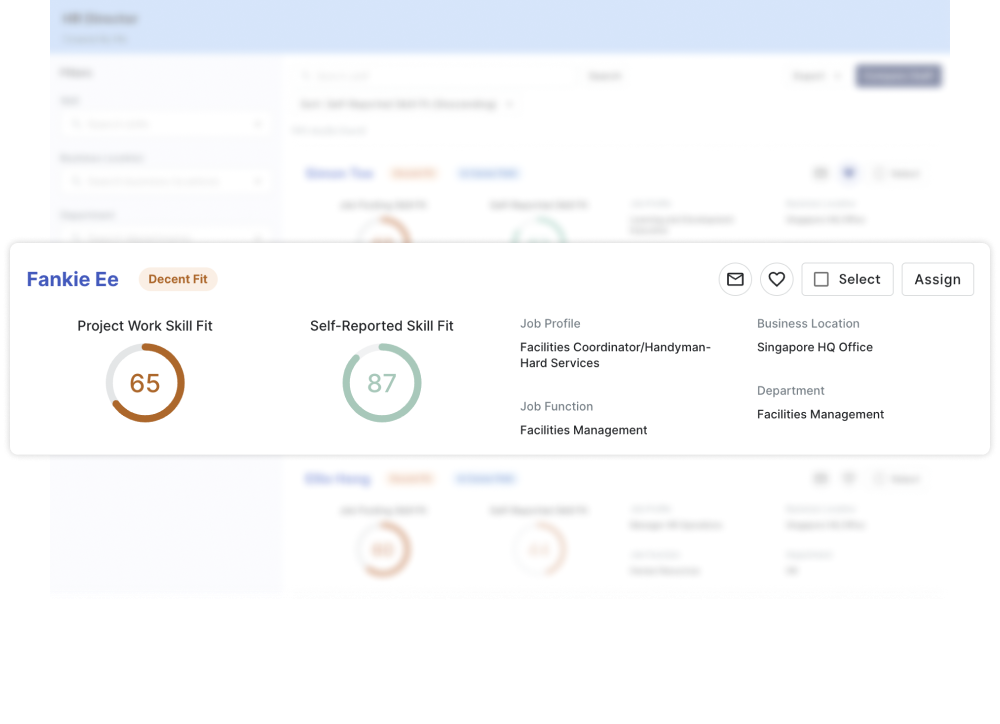Click the grid icon on Simon Tee's row
This screenshot has height=724, width=1000.
point(820,172)
